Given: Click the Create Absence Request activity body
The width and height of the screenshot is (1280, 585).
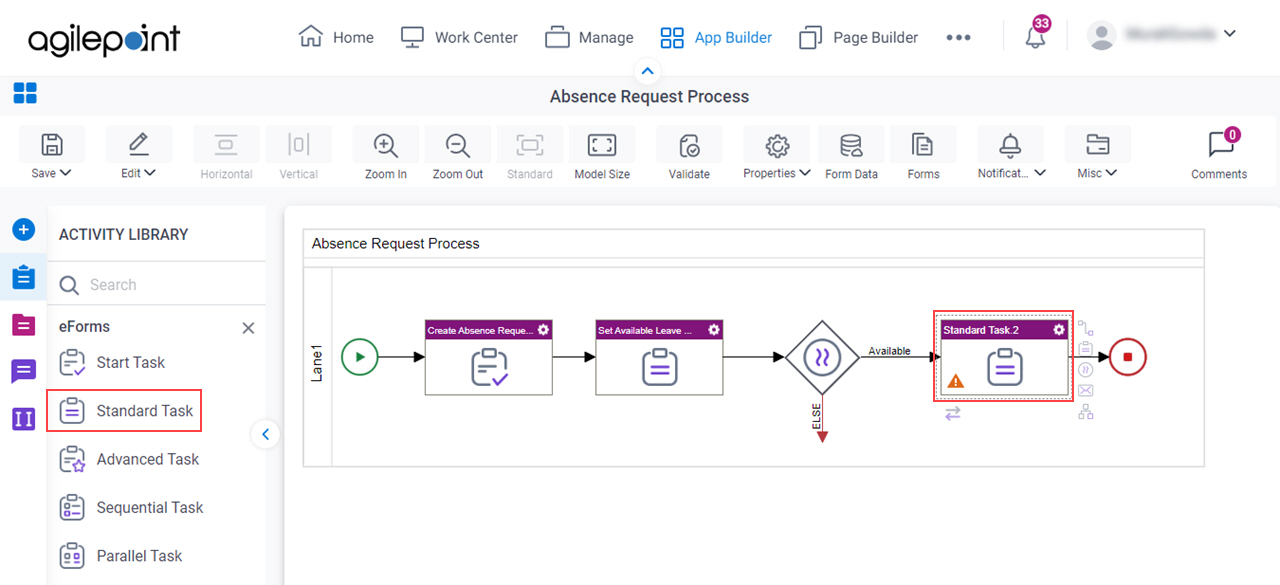Looking at the screenshot, I should (489, 367).
